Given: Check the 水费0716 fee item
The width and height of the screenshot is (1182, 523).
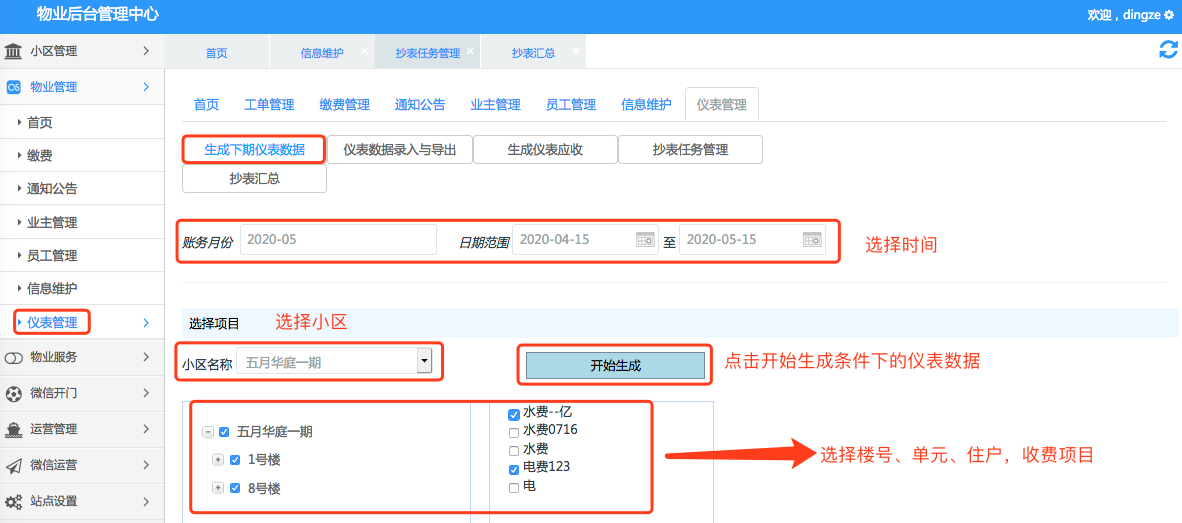Looking at the screenshot, I should click(x=514, y=433).
